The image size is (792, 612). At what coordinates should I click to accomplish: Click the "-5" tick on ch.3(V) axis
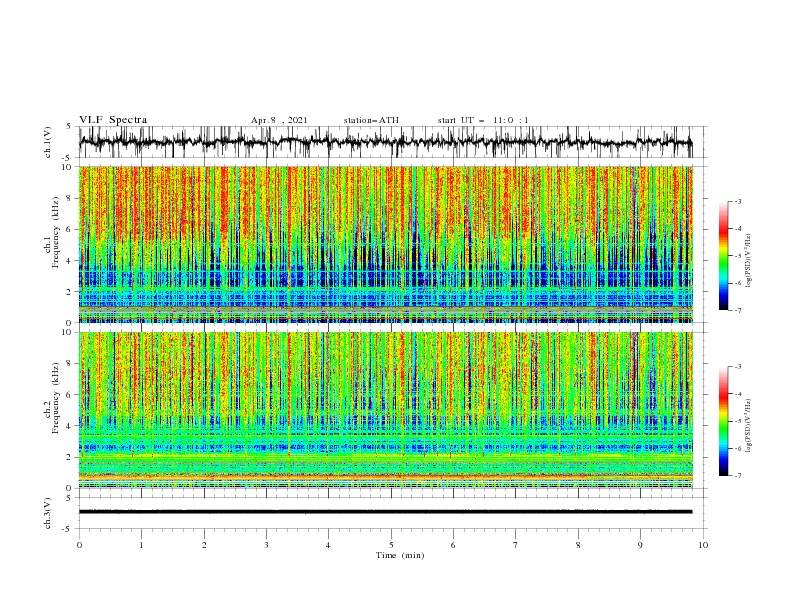coord(68,529)
